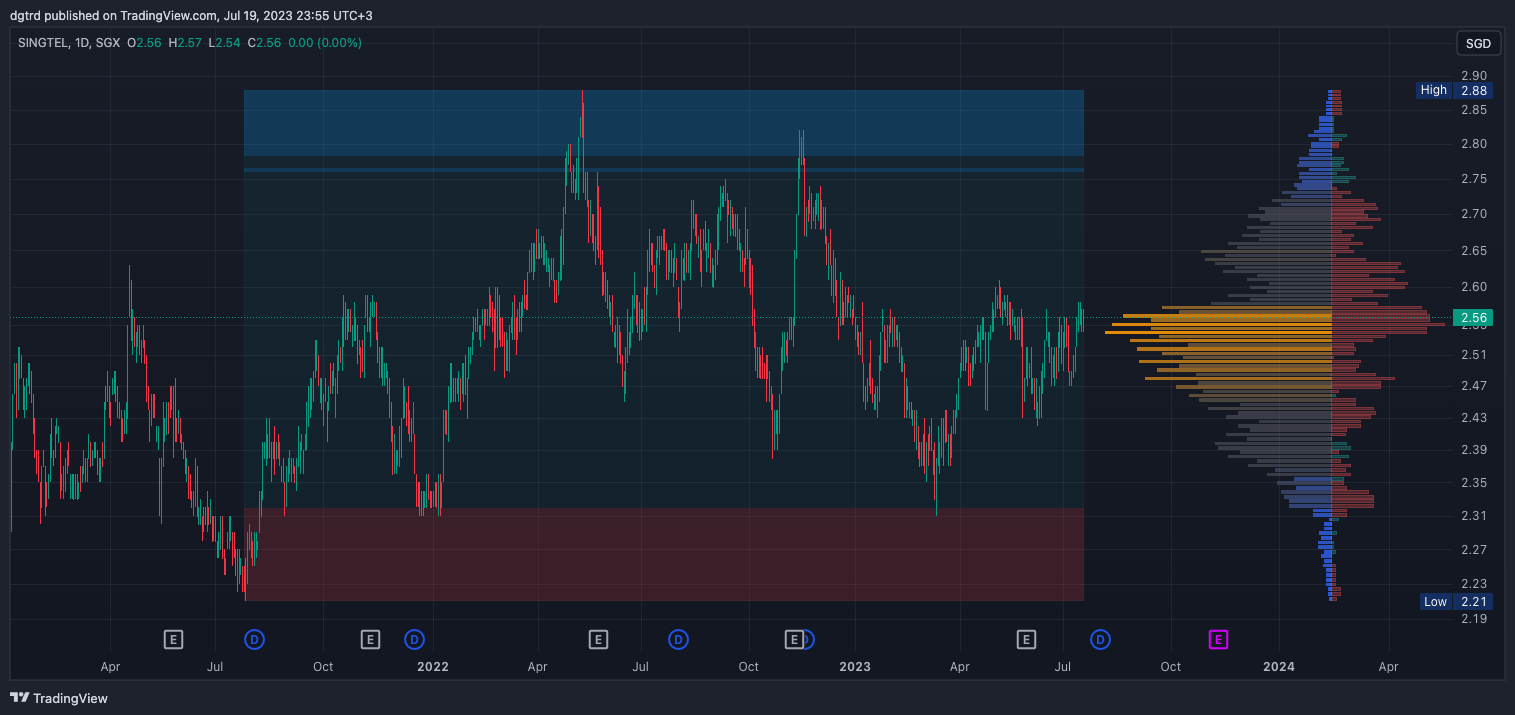The height and width of the screenshot is (715, 1515).
Task: Click the H2.57 high value
Action: tap(184, 43)
